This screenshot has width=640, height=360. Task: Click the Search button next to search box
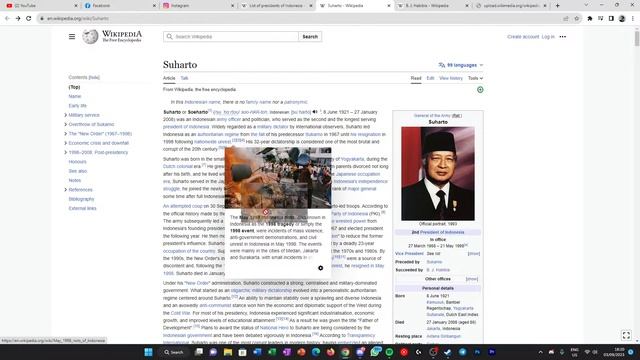310,37
